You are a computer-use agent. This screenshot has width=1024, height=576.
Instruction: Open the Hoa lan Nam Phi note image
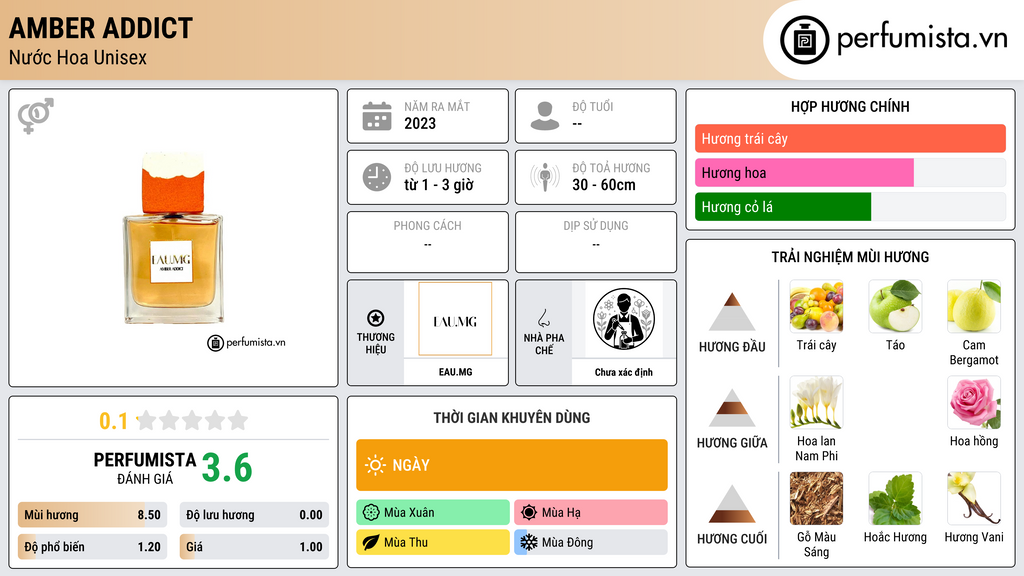coord(816,402)
